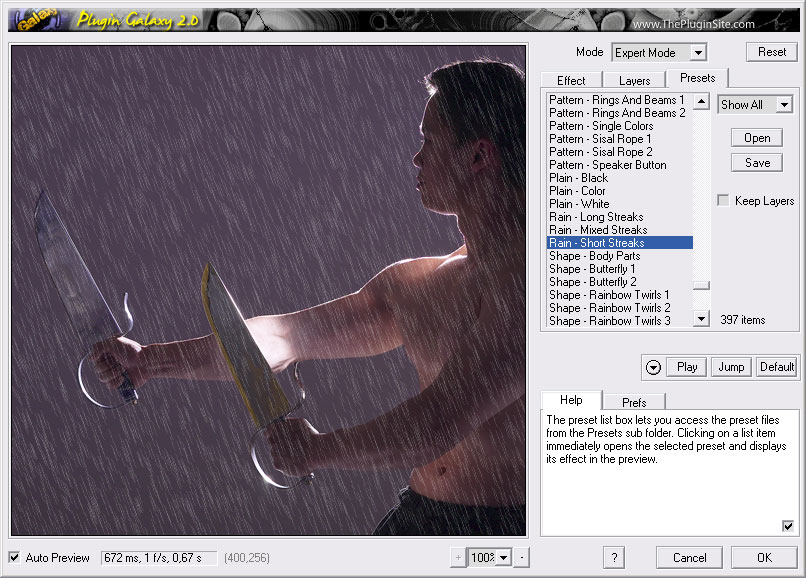Toggle the checkbox in the help panel corner

[787, 526]
